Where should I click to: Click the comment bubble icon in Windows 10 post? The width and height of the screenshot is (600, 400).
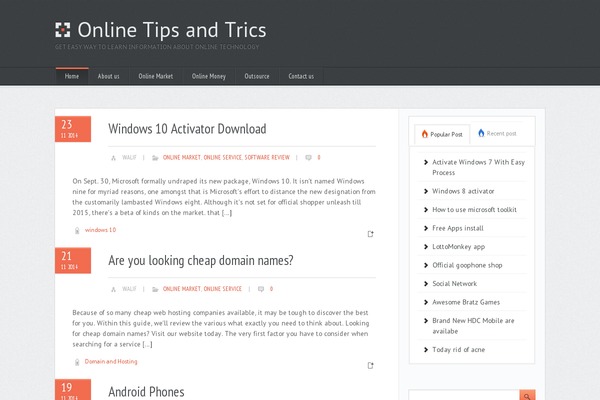coord(308,158)
